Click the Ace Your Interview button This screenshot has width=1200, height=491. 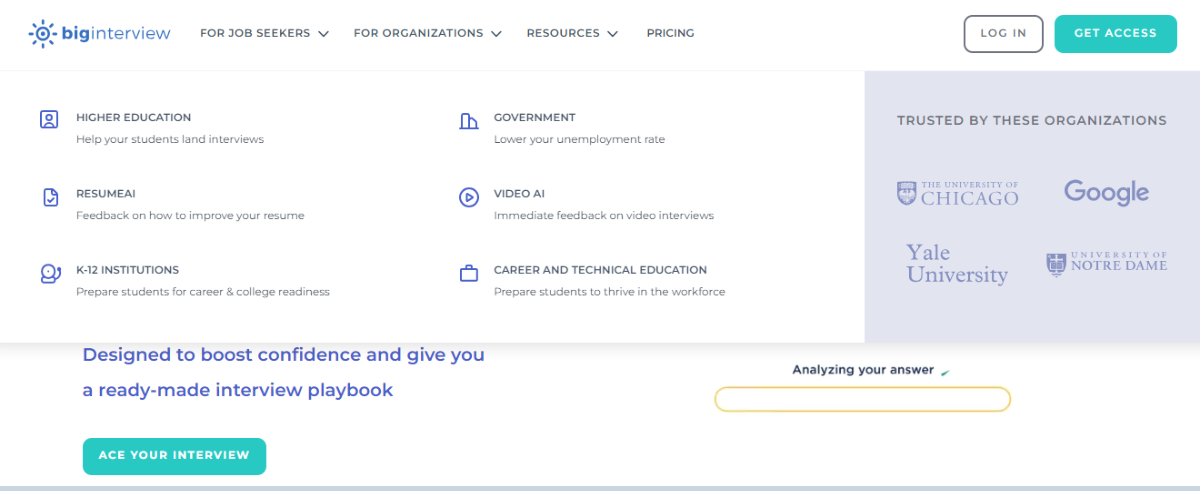click(174, 455)
